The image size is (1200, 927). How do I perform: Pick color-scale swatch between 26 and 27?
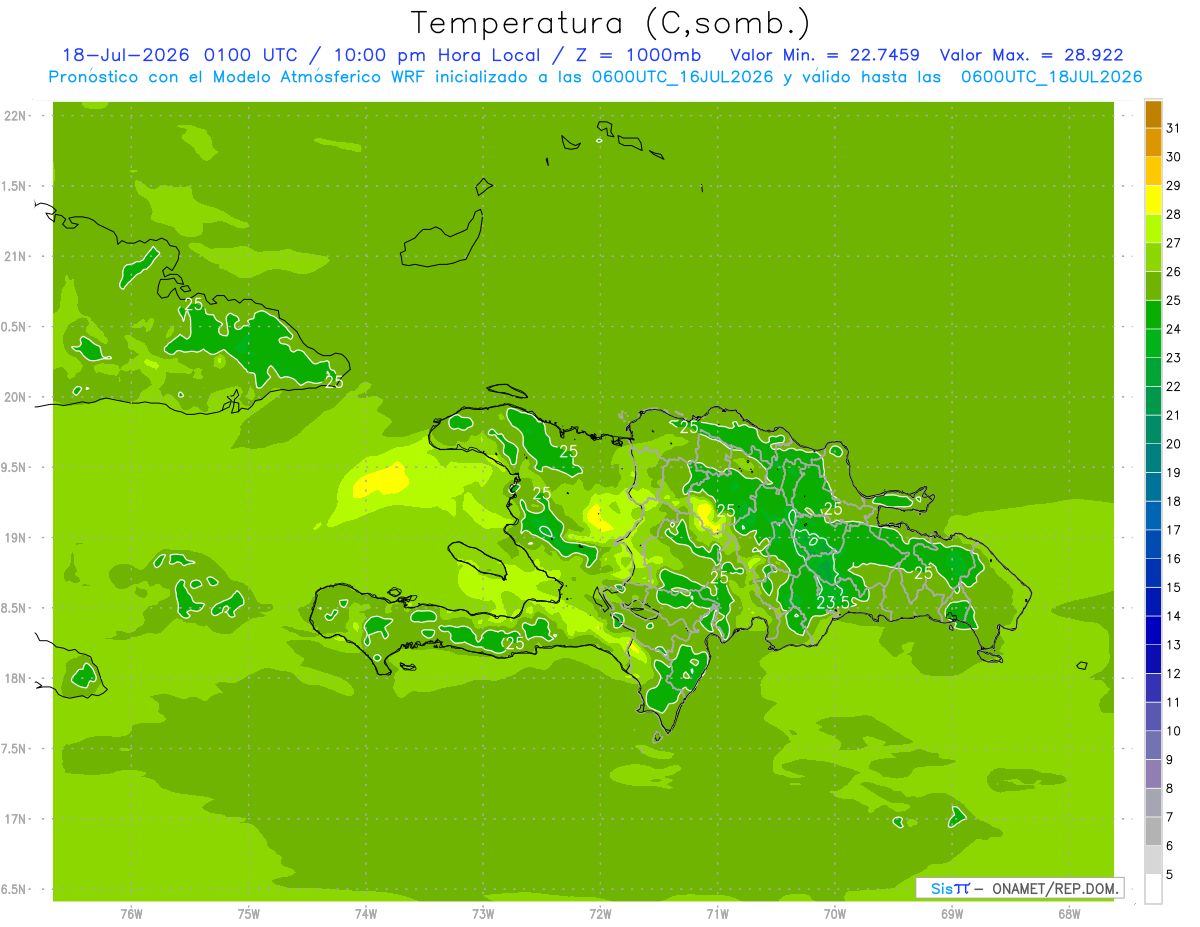[1153, 258]
